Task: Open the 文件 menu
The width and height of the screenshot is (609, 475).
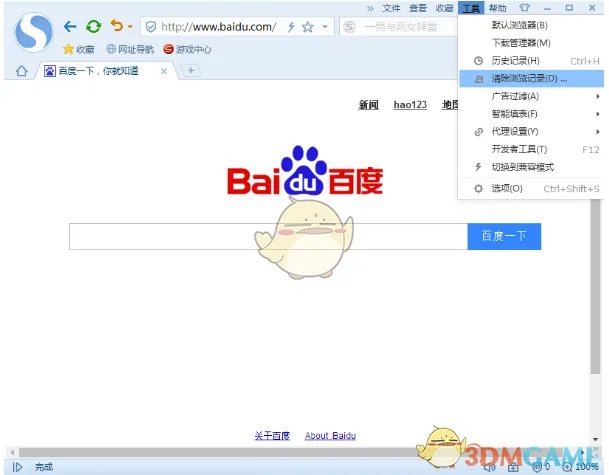Action: (x=391, y=8)
